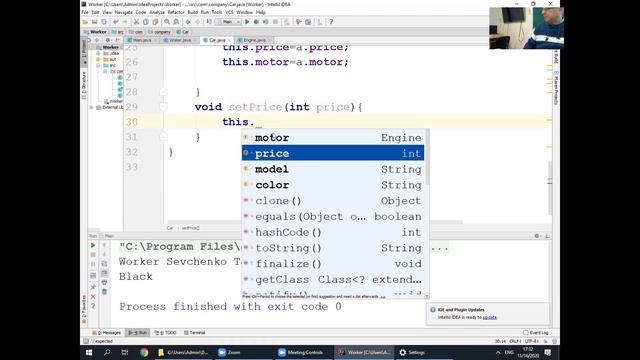640x360 pixels.
Task: Click the Run with Coverage toolbar icon
Action: click(266, 22)
